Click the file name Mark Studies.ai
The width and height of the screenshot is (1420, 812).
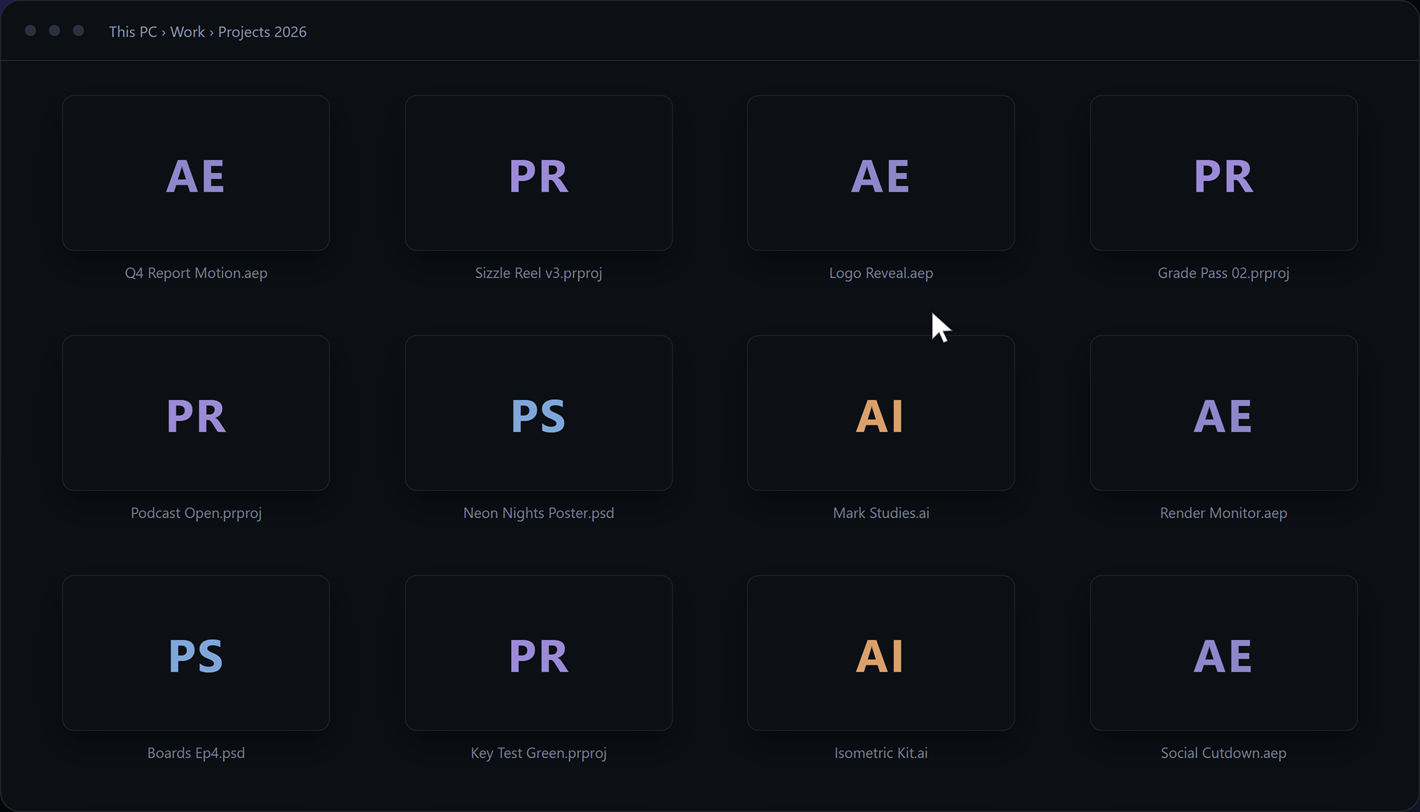coord(881,513)
